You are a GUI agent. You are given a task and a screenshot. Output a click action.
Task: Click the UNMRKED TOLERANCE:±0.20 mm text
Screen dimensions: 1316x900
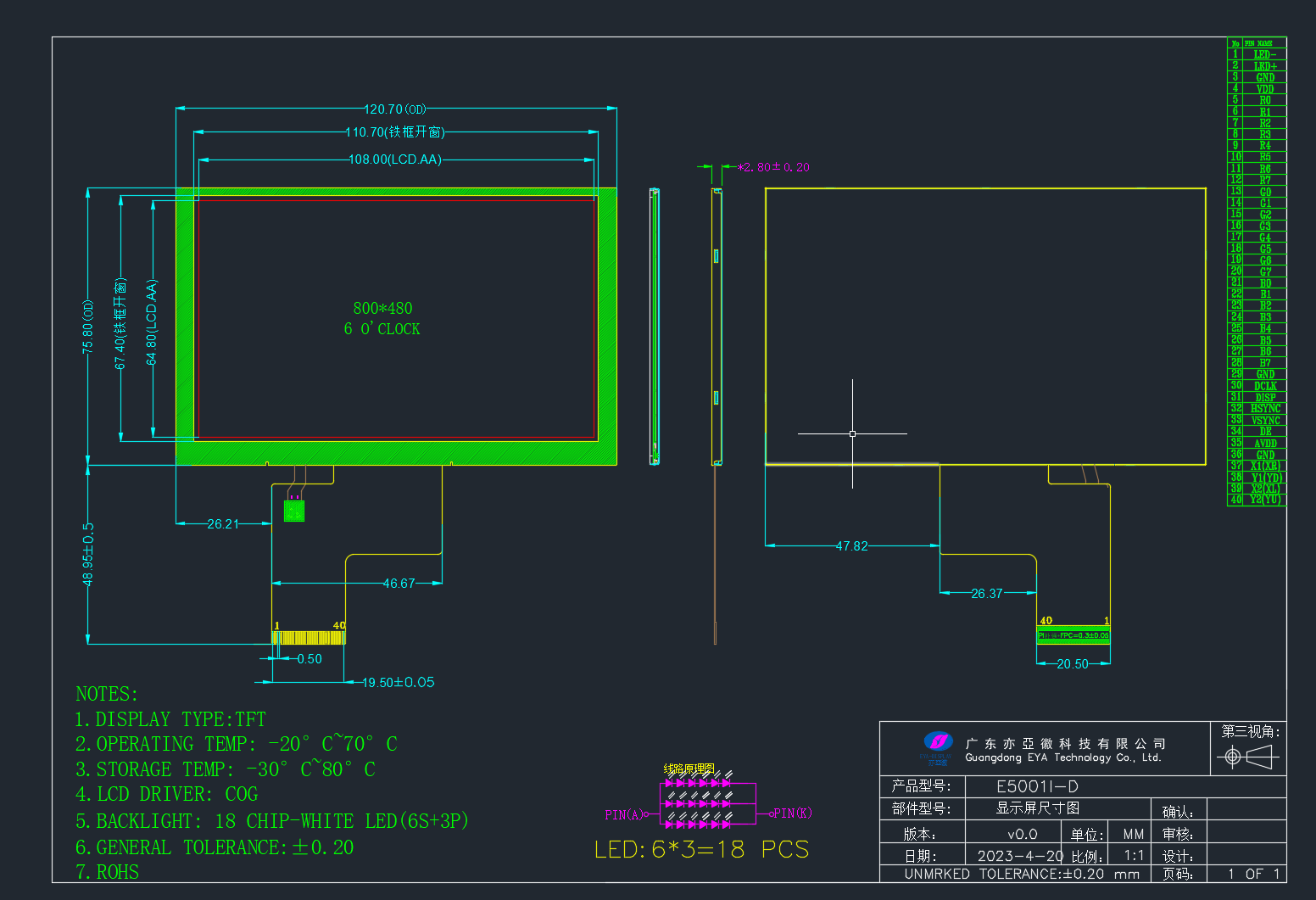1022,874
